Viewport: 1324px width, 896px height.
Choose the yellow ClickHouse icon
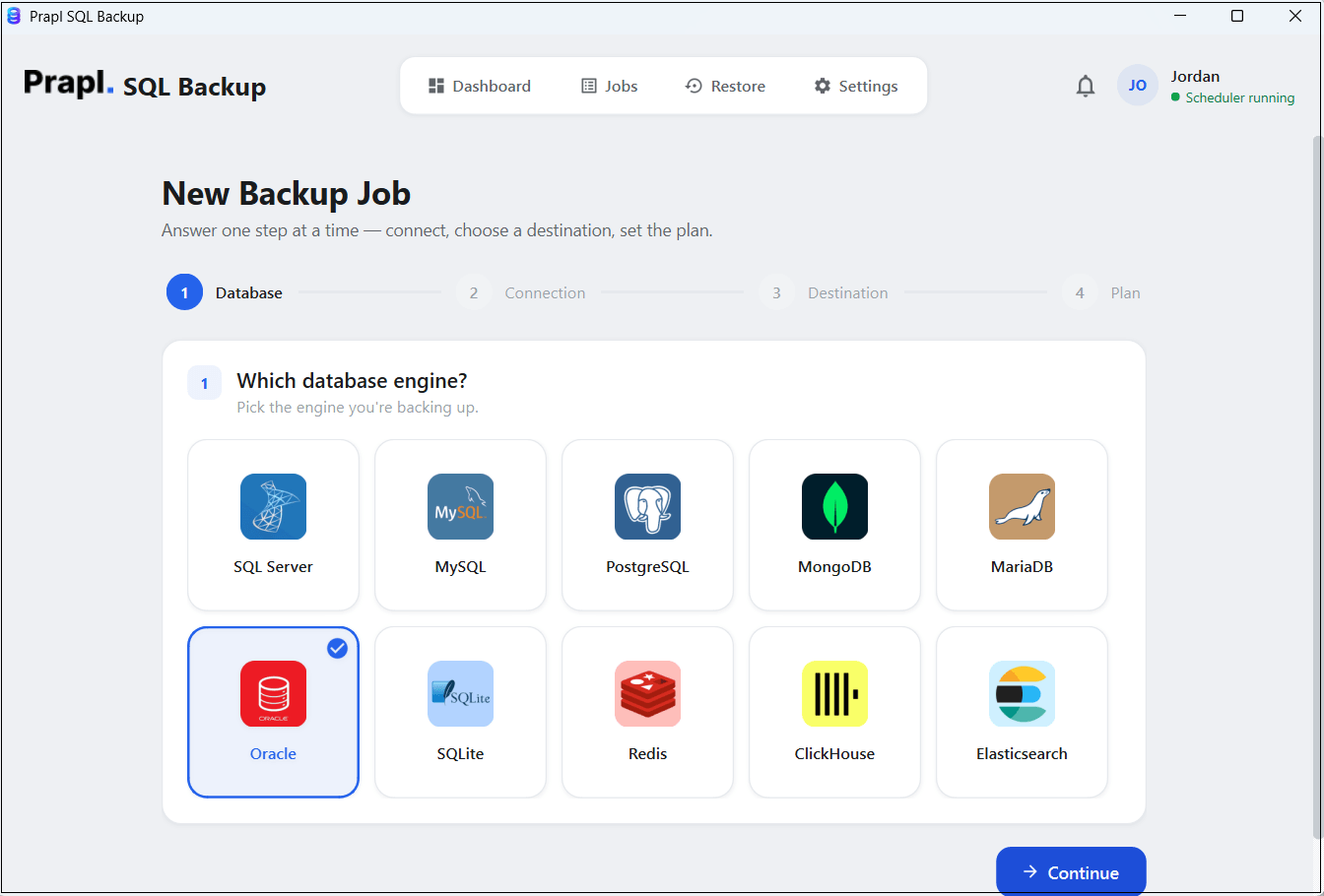coord(834,694)
